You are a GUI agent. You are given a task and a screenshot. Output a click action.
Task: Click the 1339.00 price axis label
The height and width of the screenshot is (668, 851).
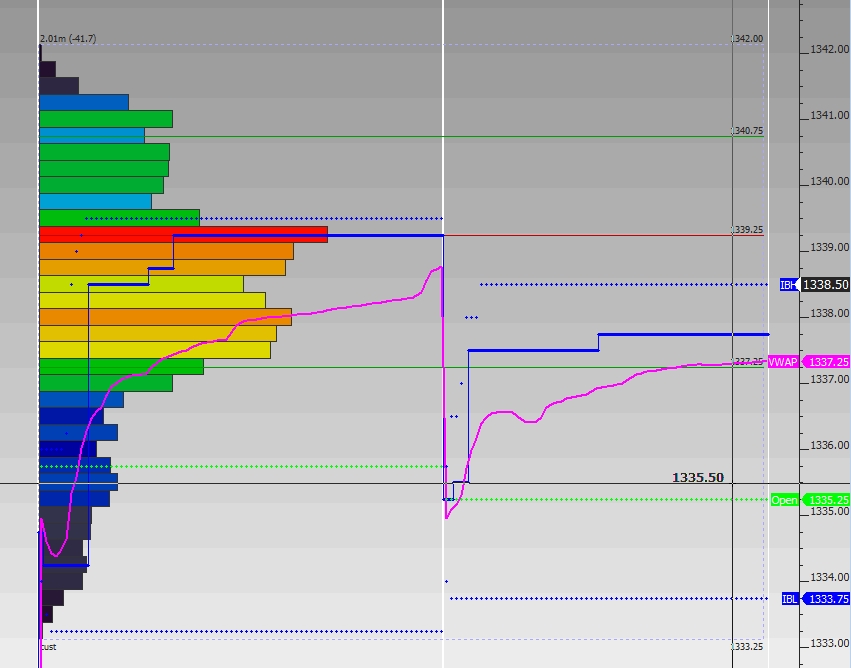pyautogui.click(x=829, y=247)
